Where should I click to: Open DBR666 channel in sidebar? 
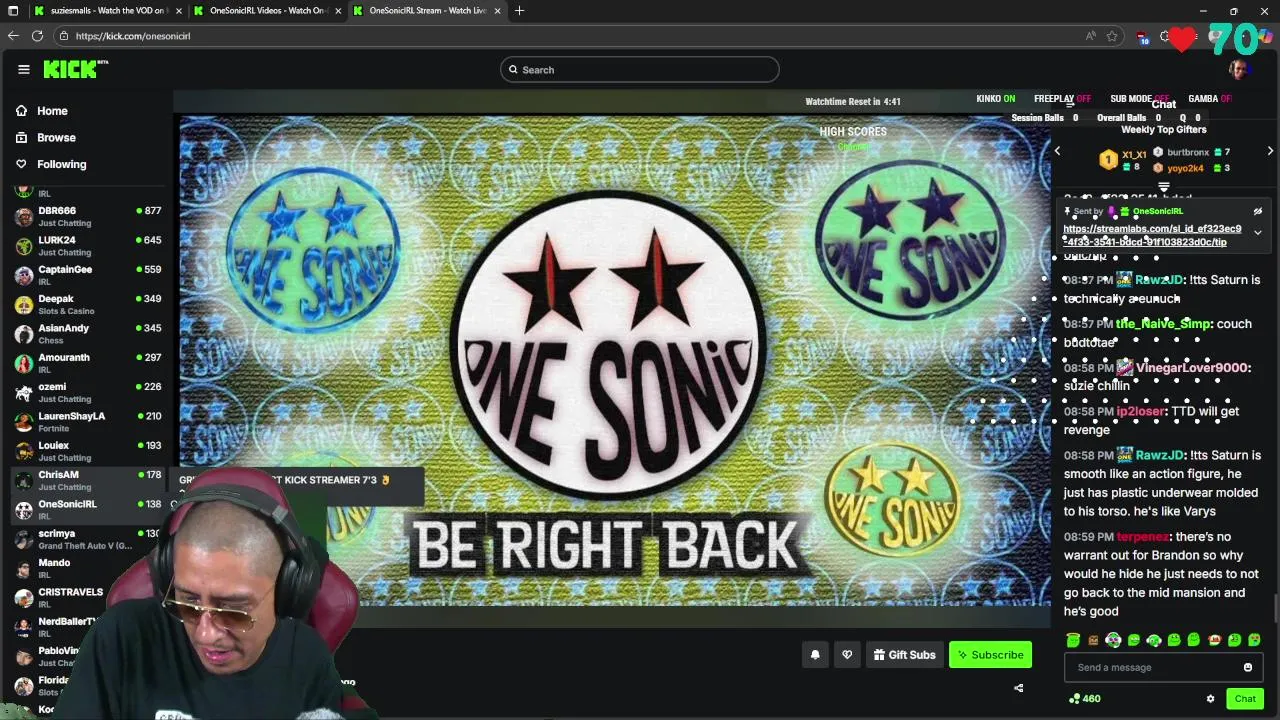88,217
